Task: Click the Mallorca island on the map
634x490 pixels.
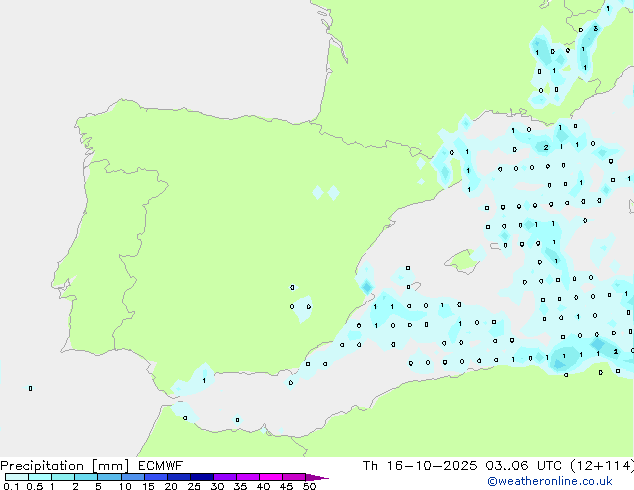Action: pos(463,261)
